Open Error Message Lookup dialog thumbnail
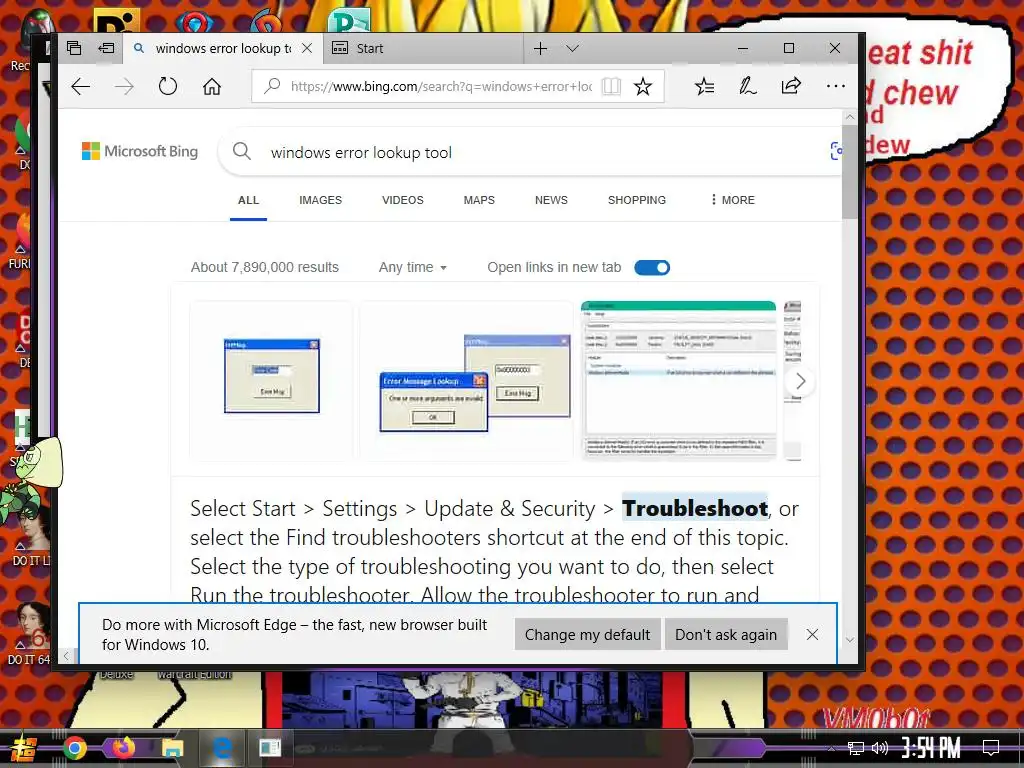The height and width of the screenshot is (768, 1024). click(x=466, y=381)
